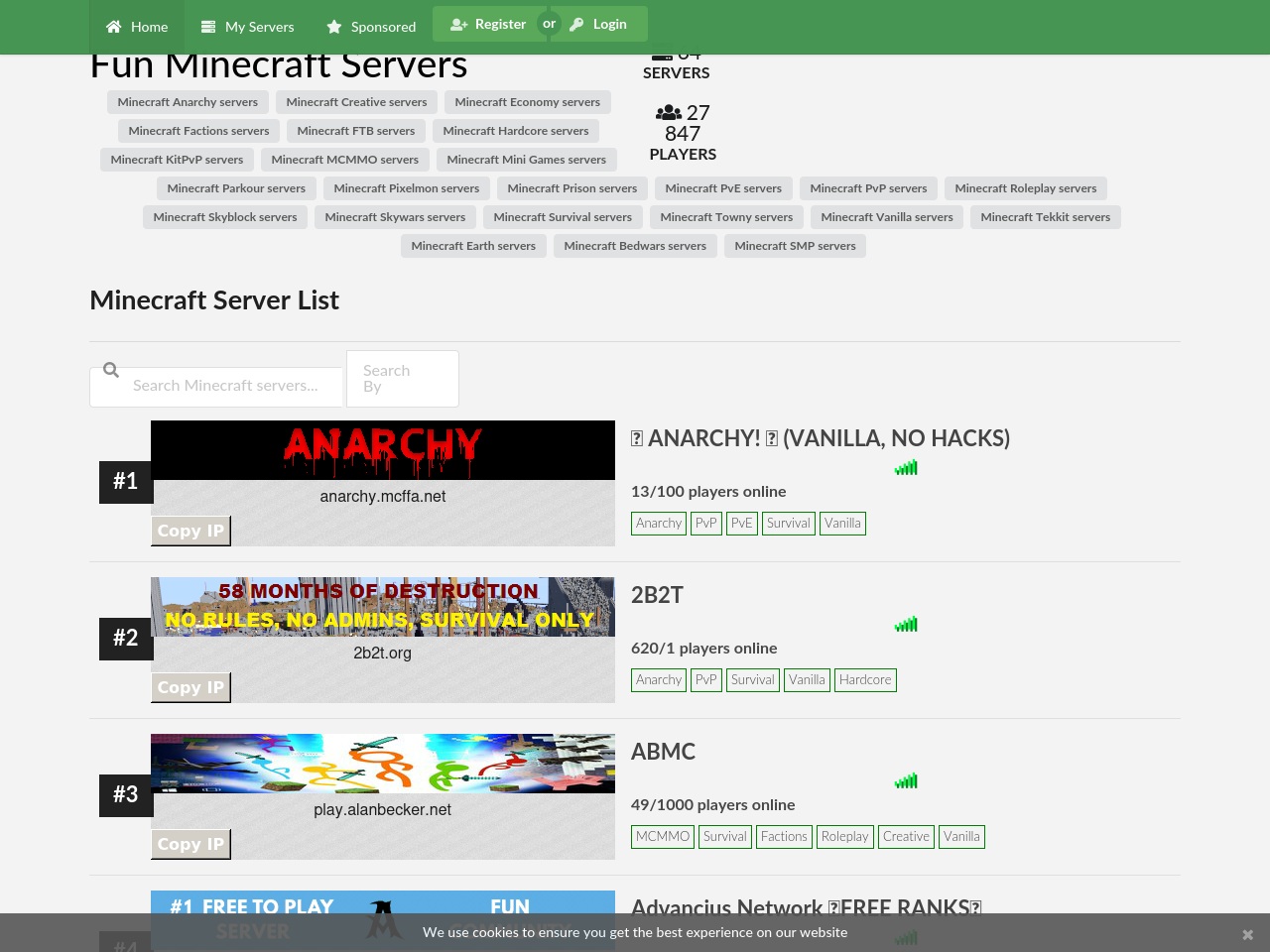Click the search magnifier icon

[x=111, y=370]
